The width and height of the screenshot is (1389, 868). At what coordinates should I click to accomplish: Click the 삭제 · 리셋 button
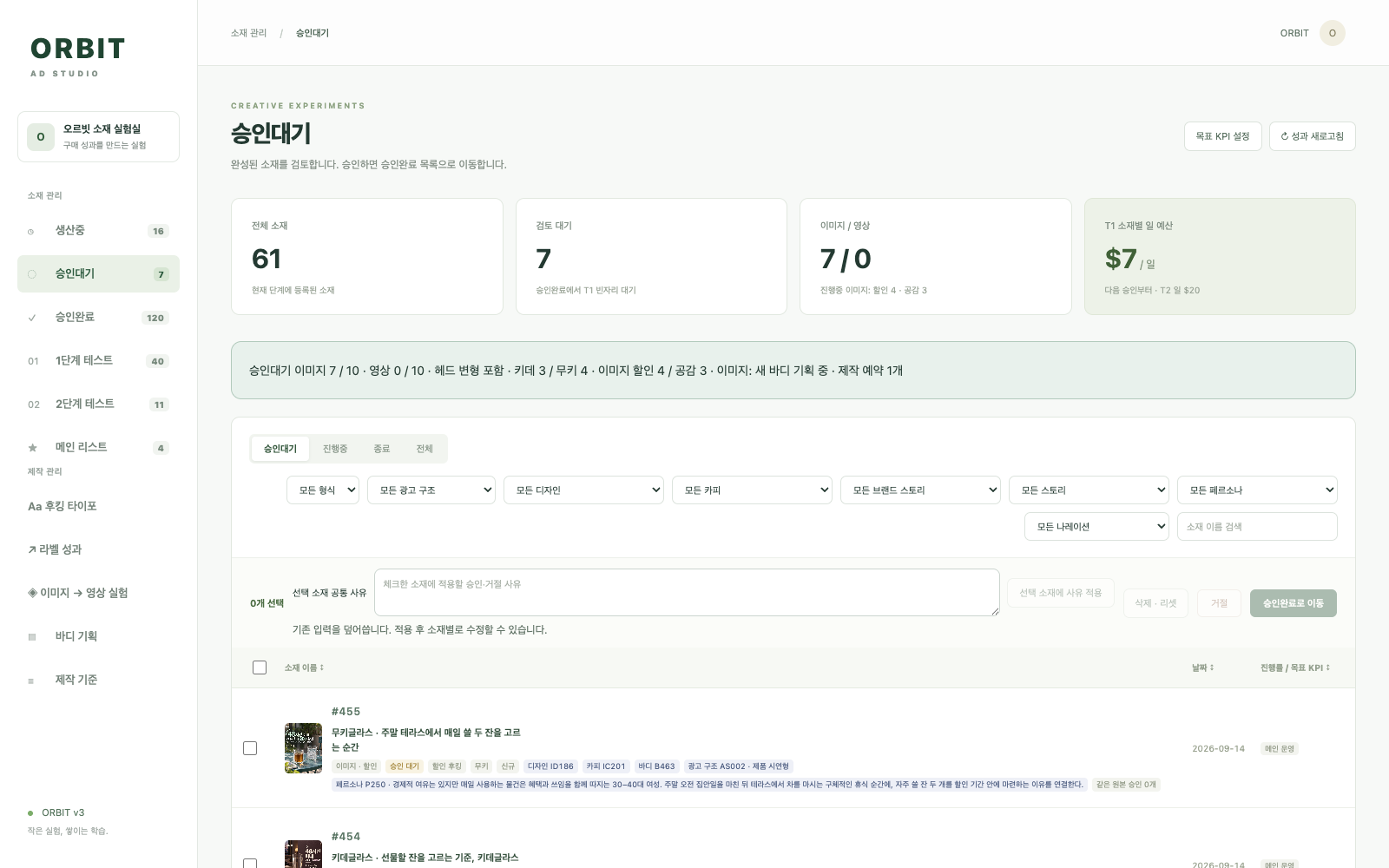pyautogui.click(x=1155, y=603)
